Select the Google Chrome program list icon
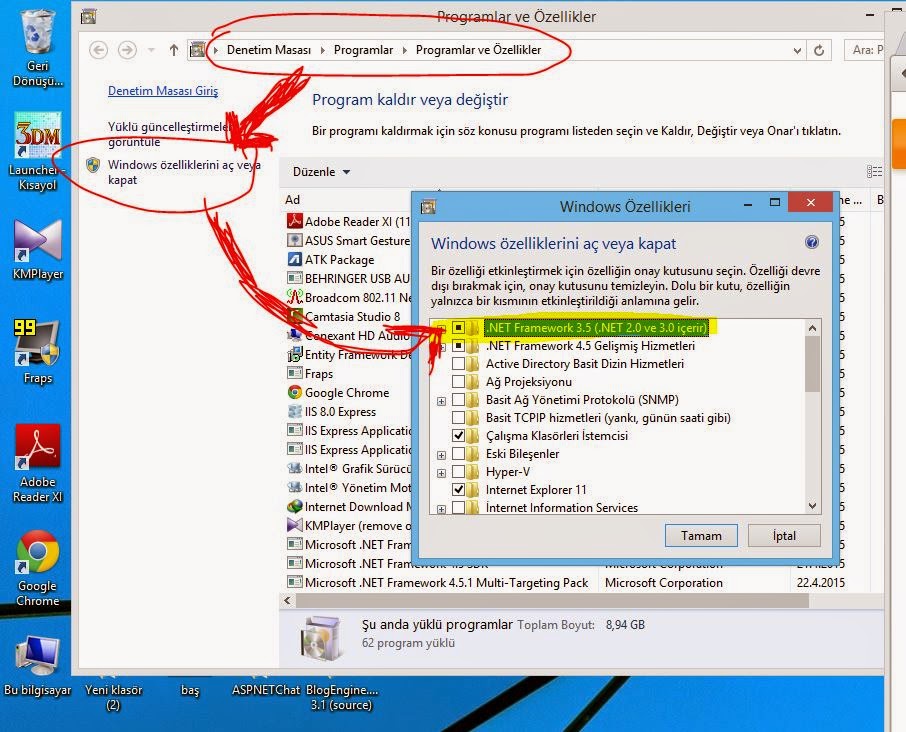The width and height of the screenshot is (906, 732). (x=295, y=392)
